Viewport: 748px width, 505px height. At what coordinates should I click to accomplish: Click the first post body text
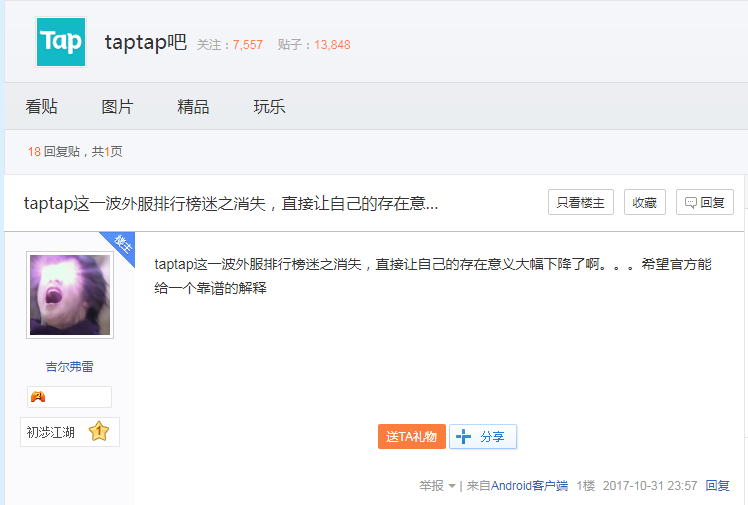pos(433,276)
